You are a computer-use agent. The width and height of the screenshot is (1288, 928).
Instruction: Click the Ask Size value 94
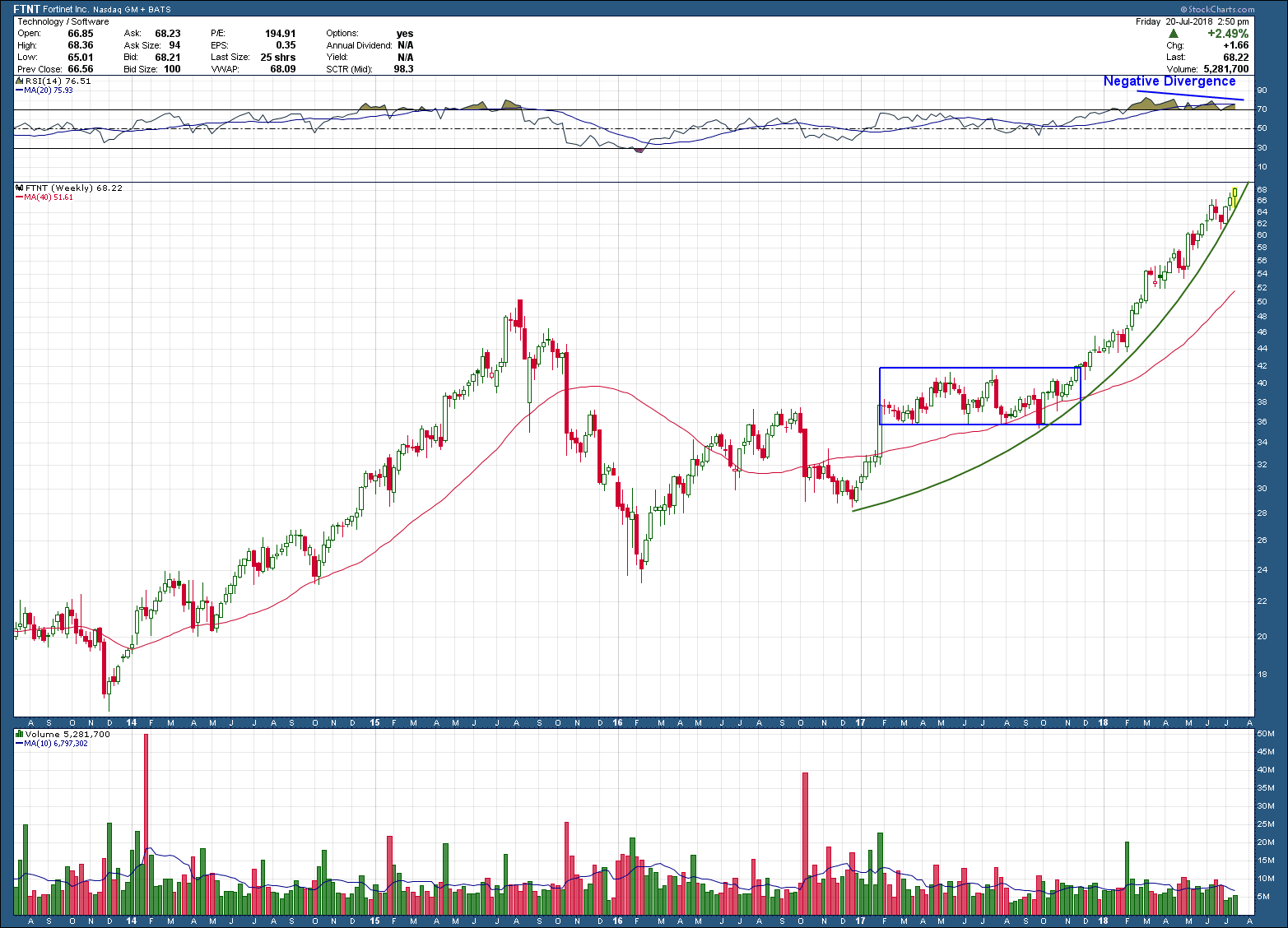pos(174,45)
